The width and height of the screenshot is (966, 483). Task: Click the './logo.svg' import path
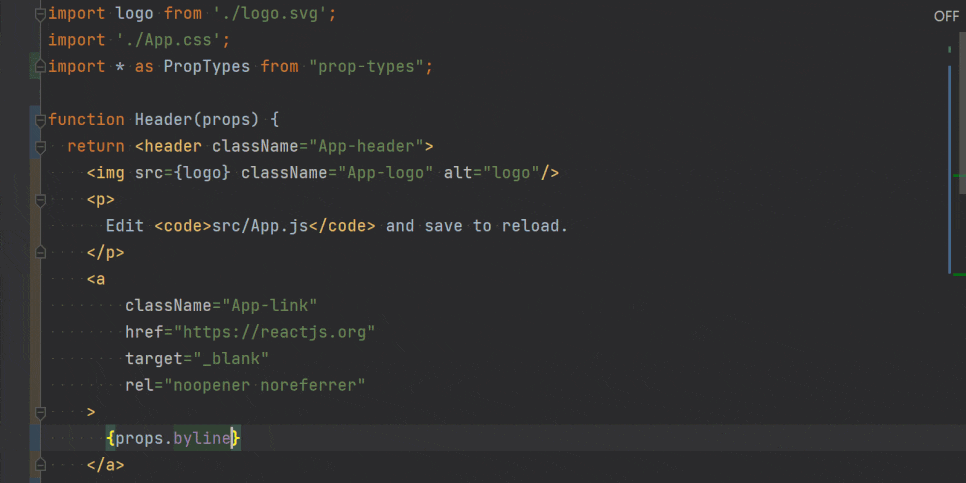(x=269, y=14)
